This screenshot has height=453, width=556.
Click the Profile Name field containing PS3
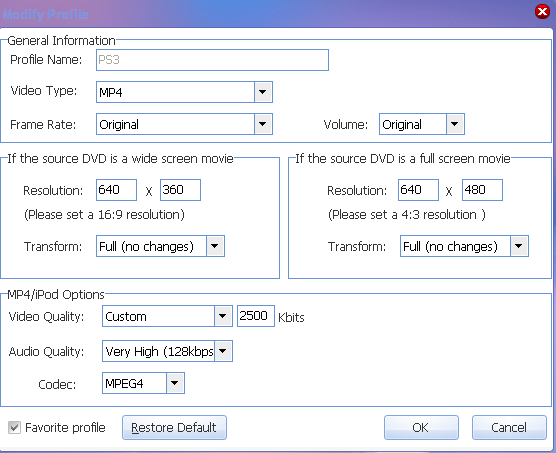(212, 60)
